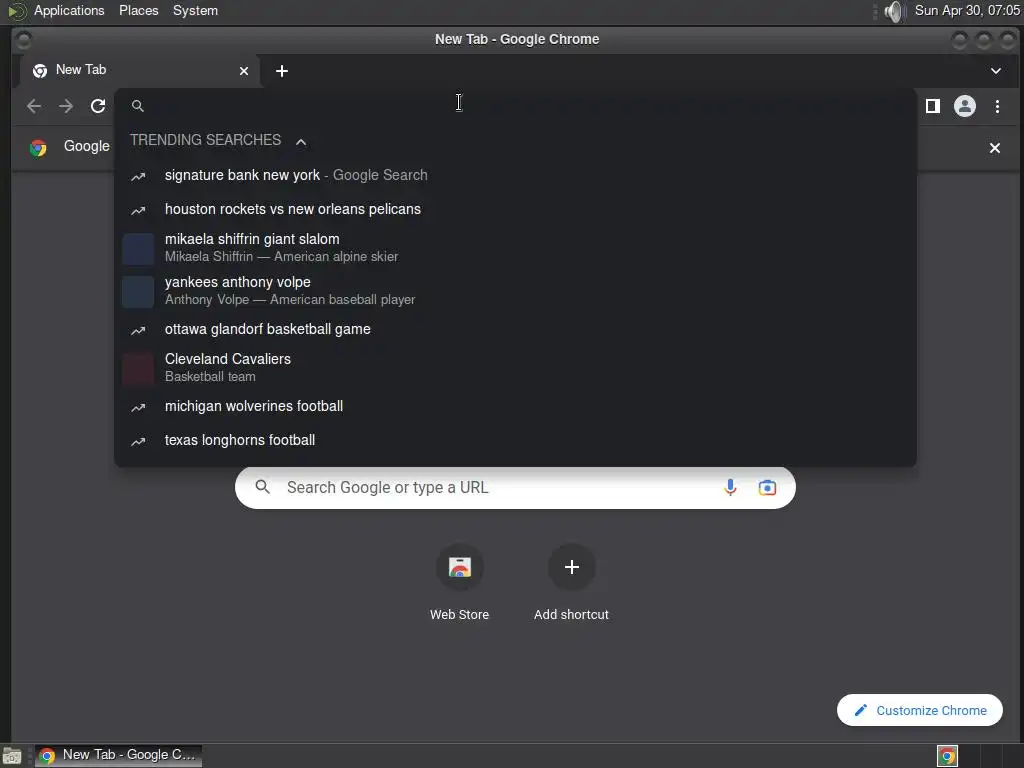Open the profile avatar menu
Viewport: 1024px width, 768px height.
[x=965, y=106]
